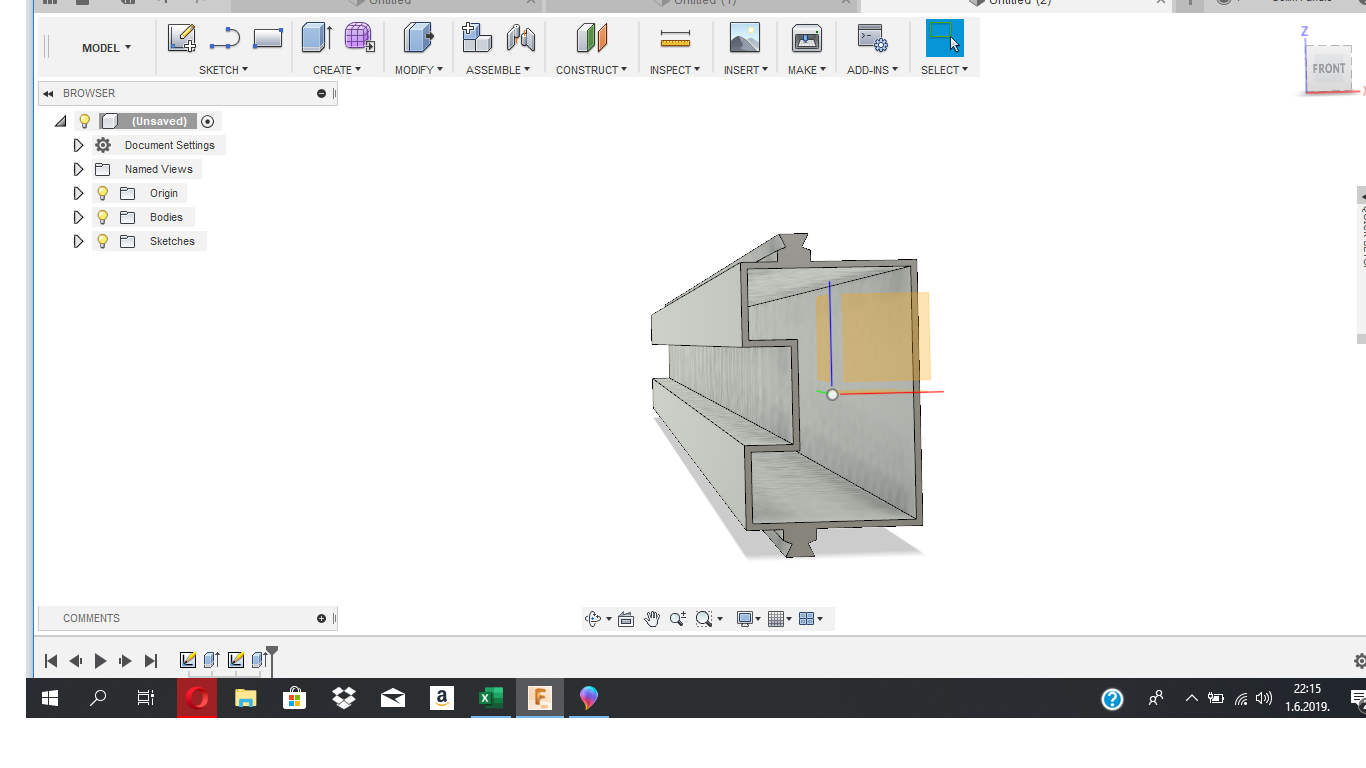Click the first sketch feature in timeline
This screenshot has width=1366, height=768.
click(x=187, y=660)
